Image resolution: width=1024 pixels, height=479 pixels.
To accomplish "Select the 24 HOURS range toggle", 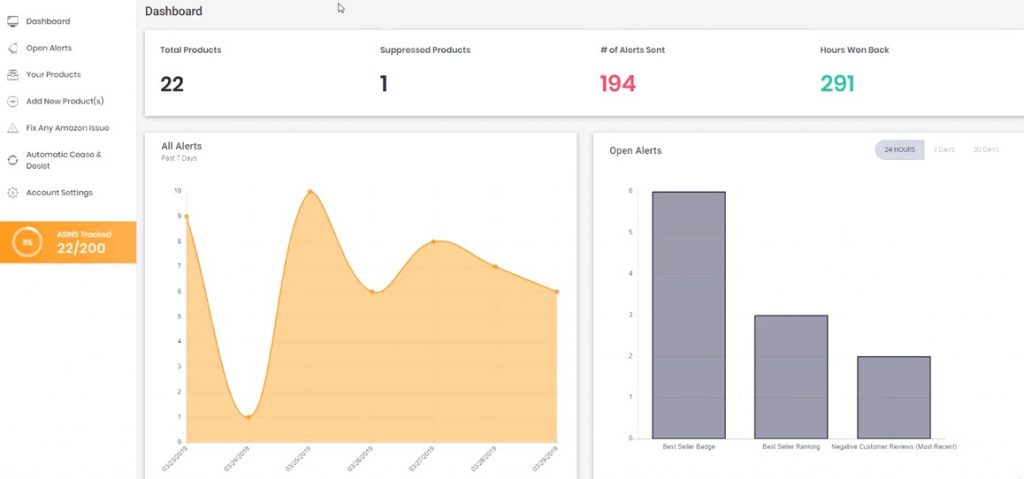I will point(899,150).
